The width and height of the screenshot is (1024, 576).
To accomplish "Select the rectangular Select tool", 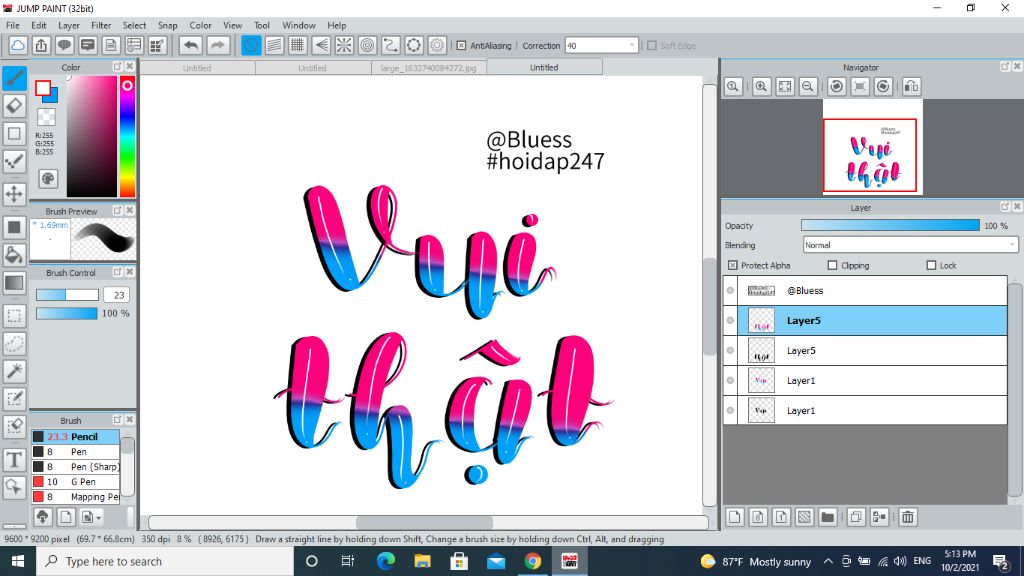I will pyautogui.click(x=14, y=316).
